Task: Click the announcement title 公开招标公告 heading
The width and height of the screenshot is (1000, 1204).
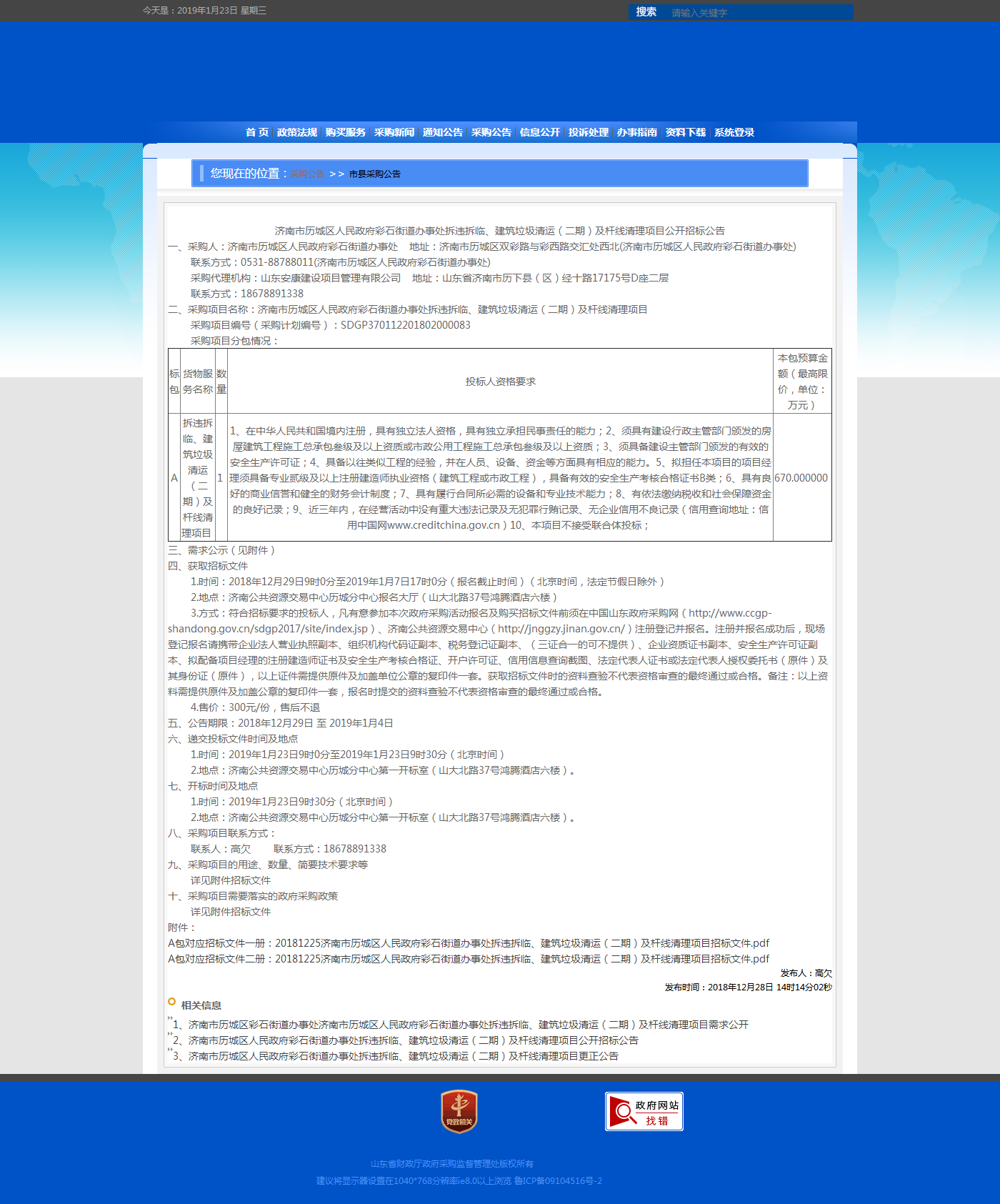Action: pyautogui.click(x=500, y=231)
